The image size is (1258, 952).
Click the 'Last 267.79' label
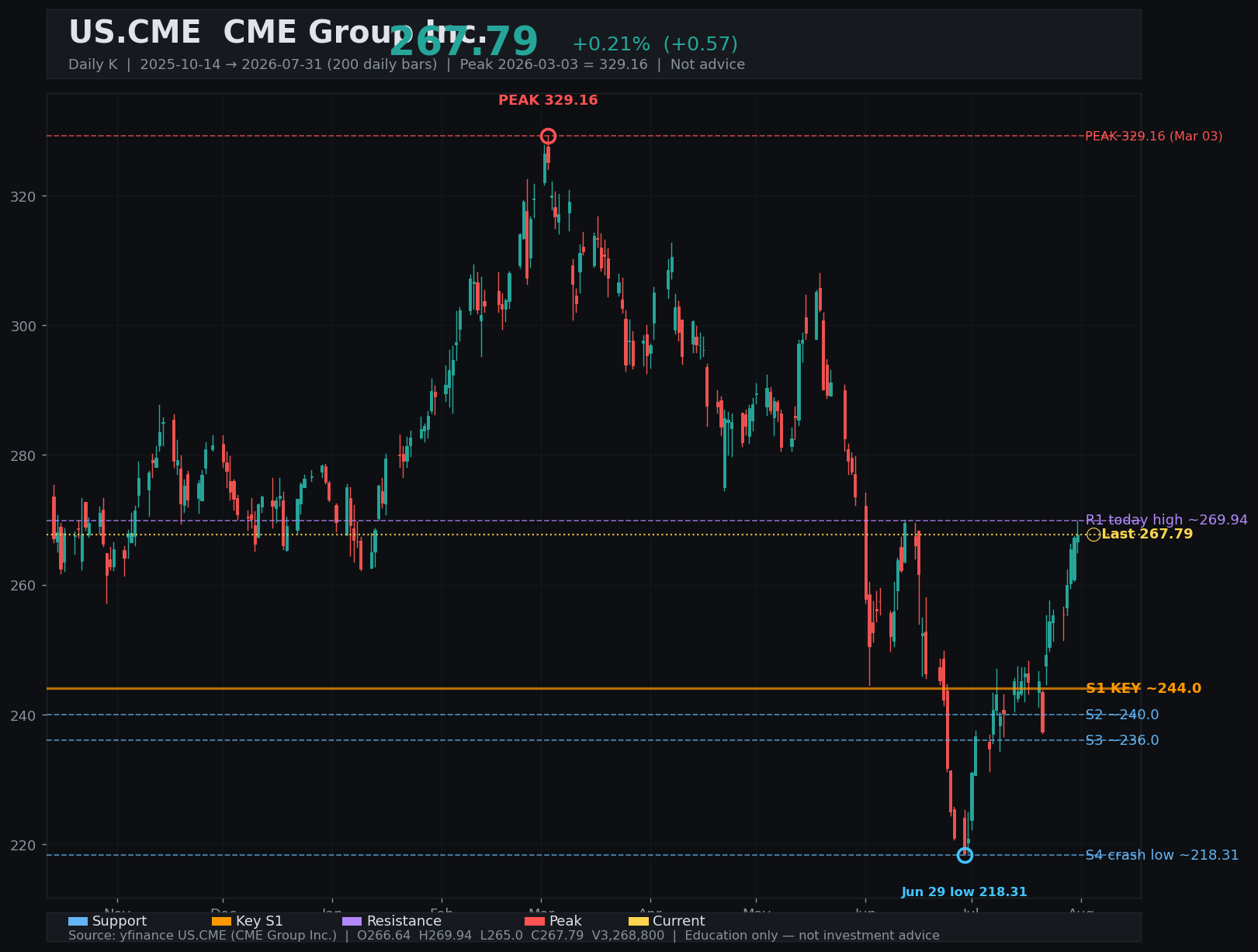(1147, 535)
